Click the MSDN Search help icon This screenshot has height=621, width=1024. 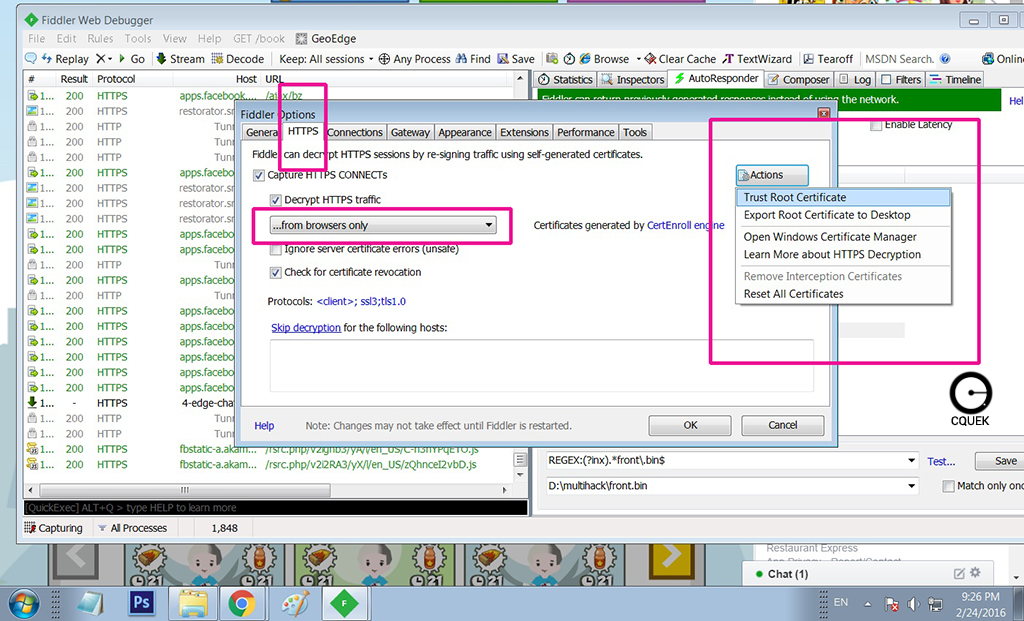pos(944,59)
